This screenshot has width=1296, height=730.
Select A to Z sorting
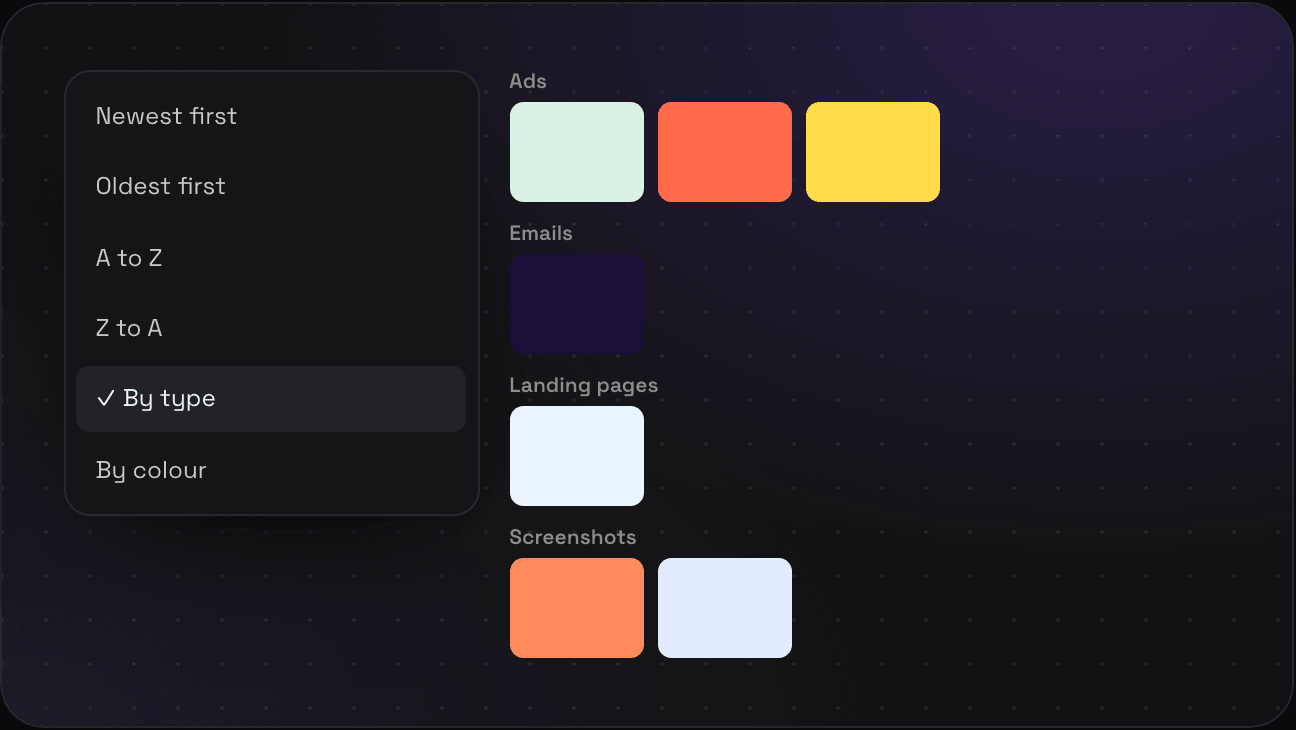click(271, 258)
